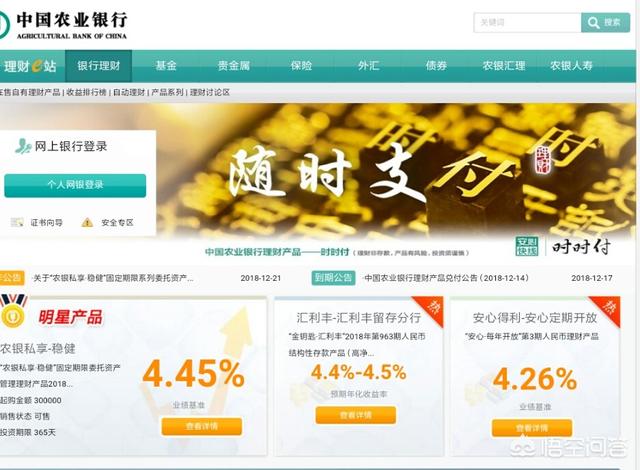Screen dimensions: 640x470
Task: Click the 随时支付 gold banner image
Action: pyautogui.click(x=396, y=171)
